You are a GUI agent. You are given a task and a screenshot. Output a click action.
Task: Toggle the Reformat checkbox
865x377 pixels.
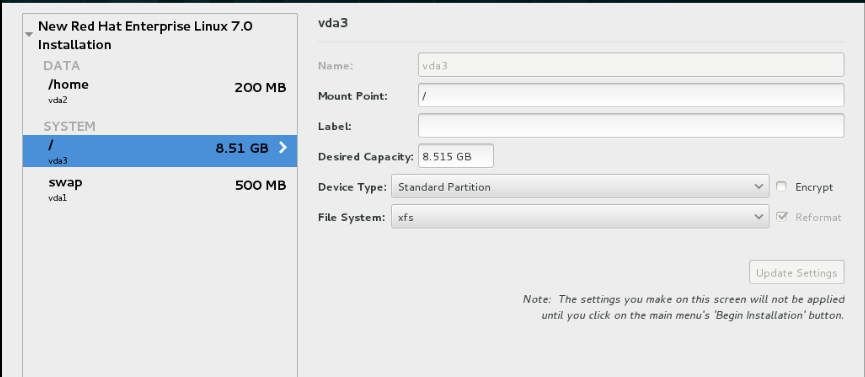click(x=781, y=217)
